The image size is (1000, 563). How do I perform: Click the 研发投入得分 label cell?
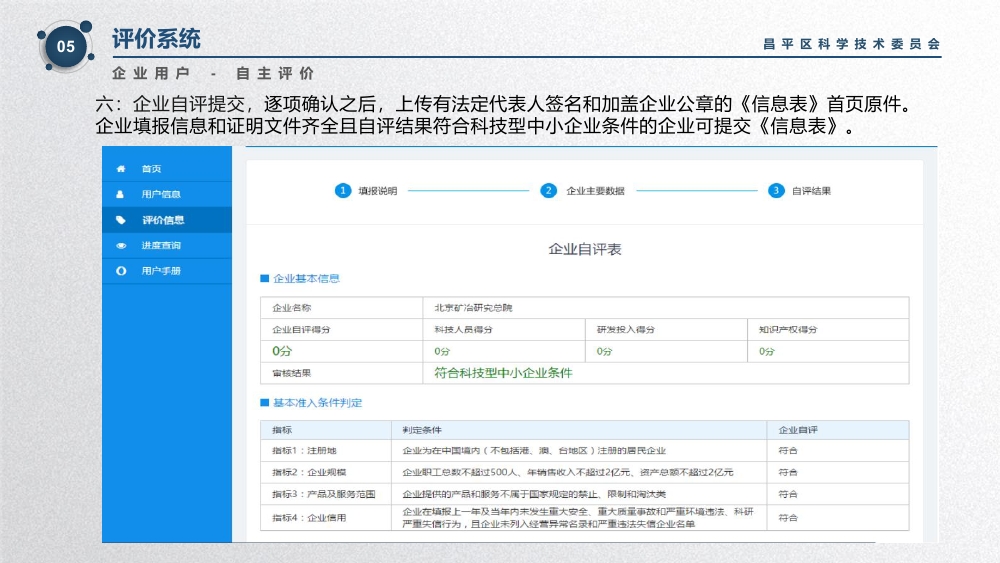click(x=666, y=330)
